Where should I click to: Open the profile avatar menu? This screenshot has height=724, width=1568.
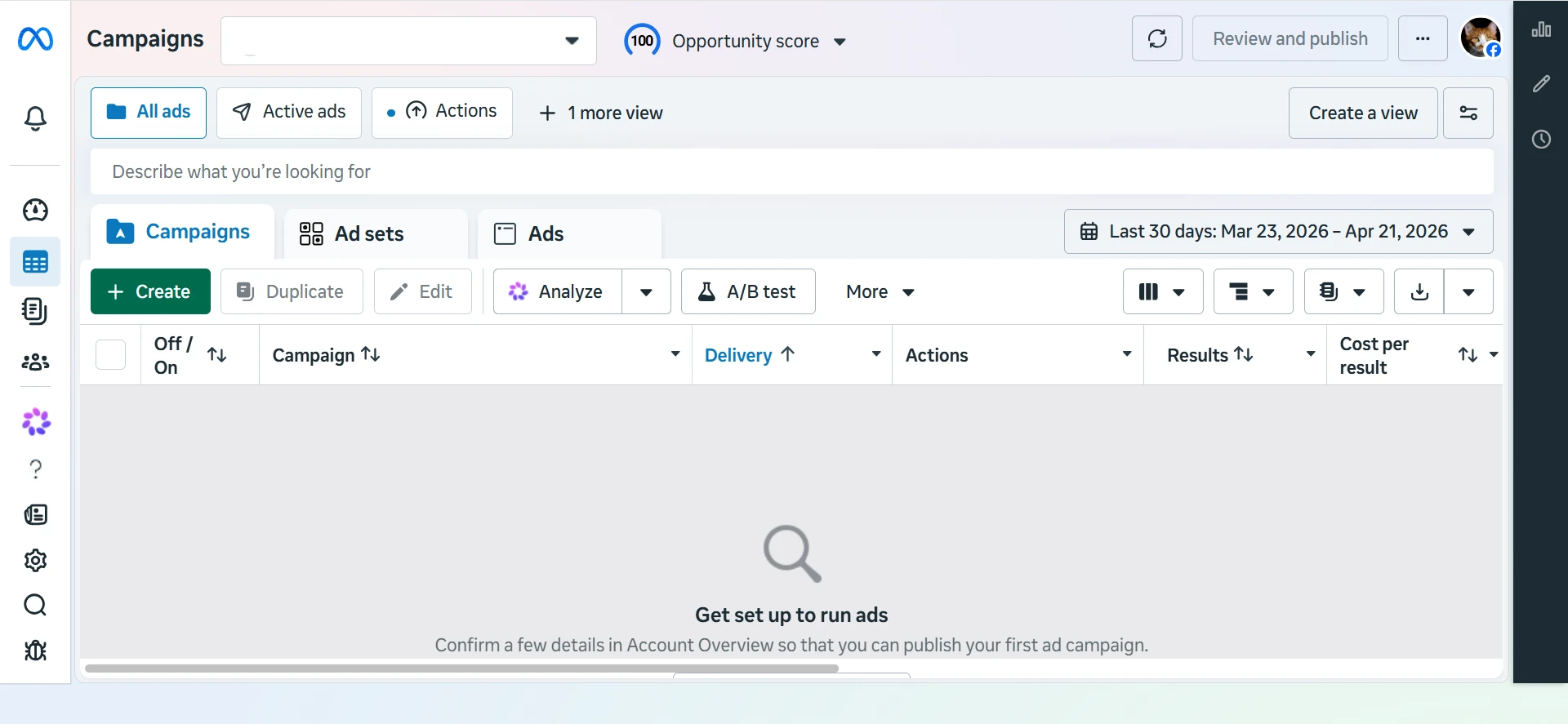point(1481,38)
